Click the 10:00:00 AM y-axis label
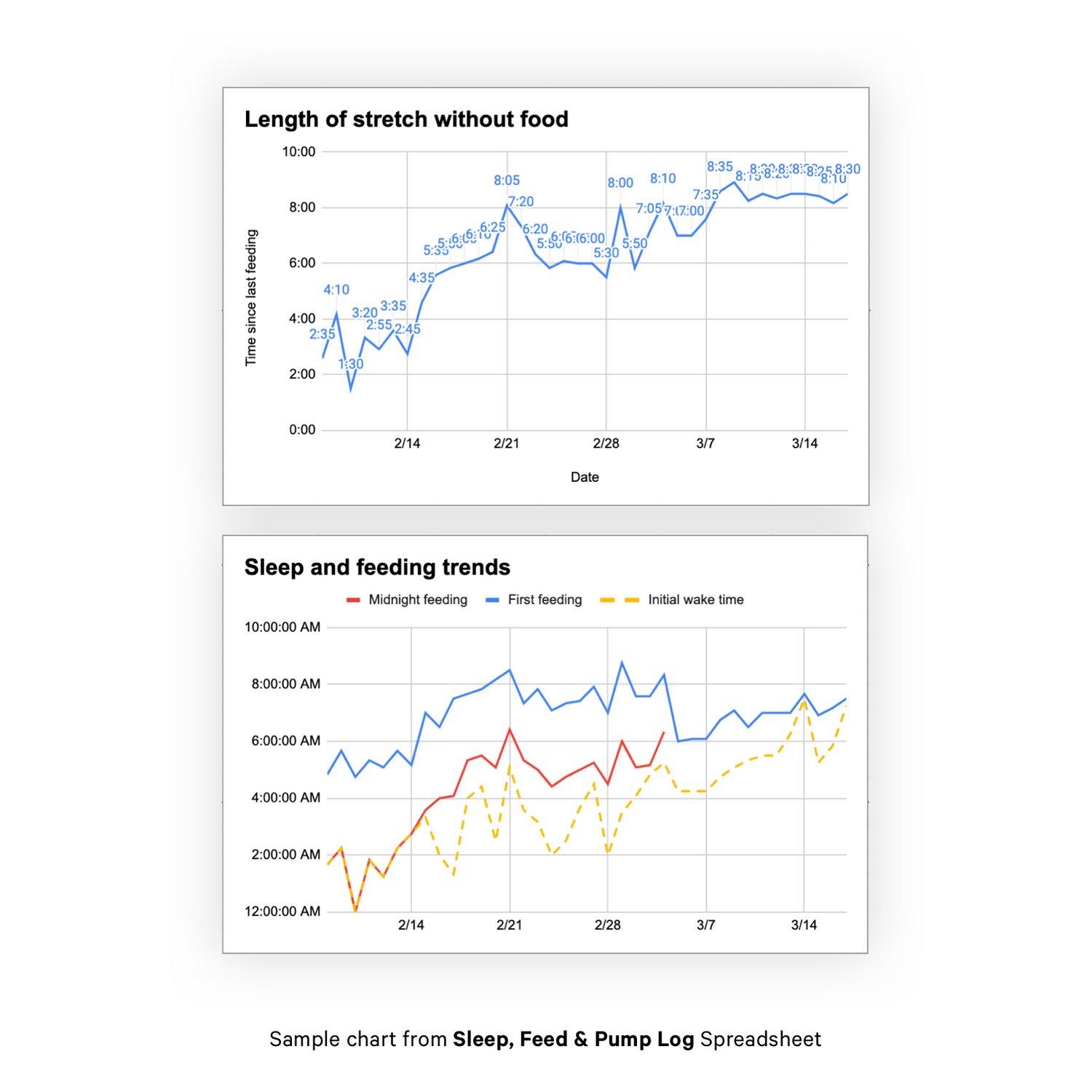Image resolution: width=1092 pixels, height=1092 pixels. click(282, 627)
